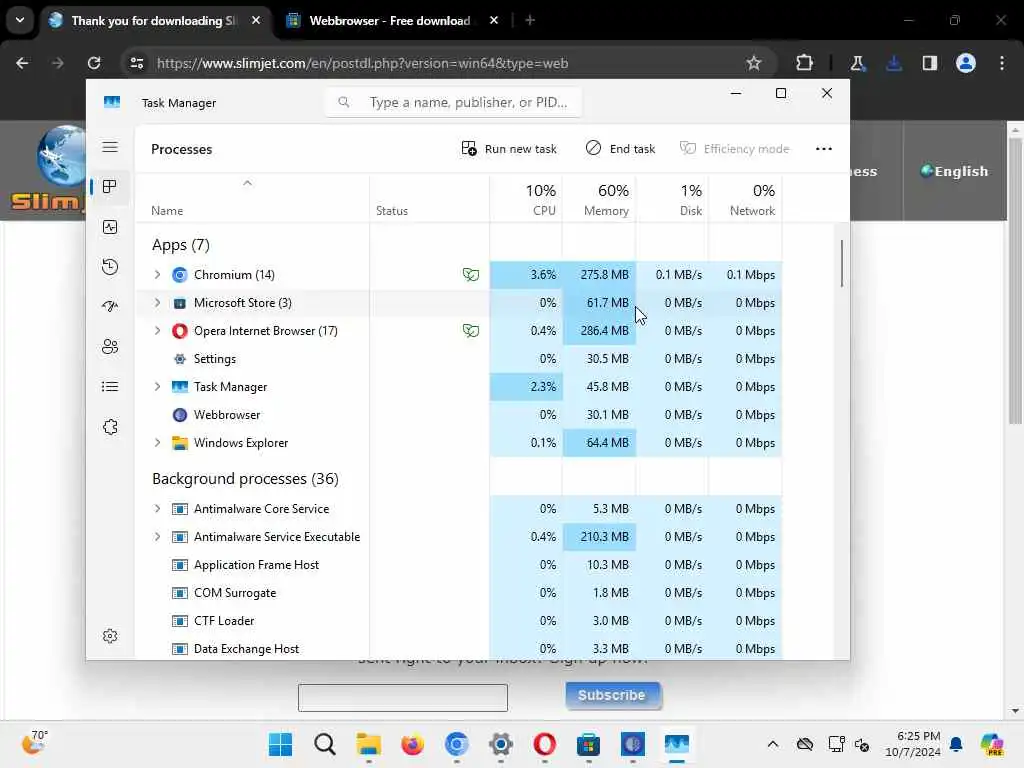
Task: Expand the Task Manager process row
Action: pos(157,387)
